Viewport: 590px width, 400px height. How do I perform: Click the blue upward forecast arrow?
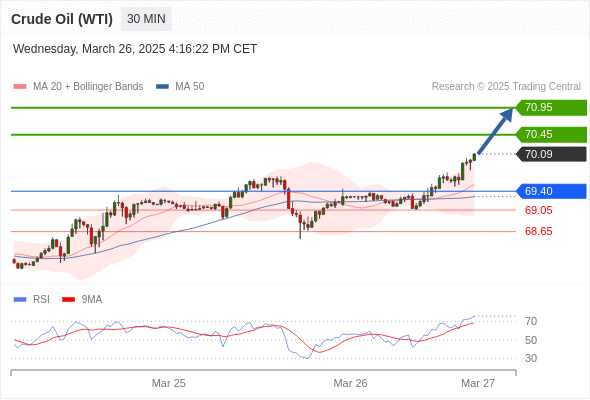pyautogui.click(x=495, y=131)
